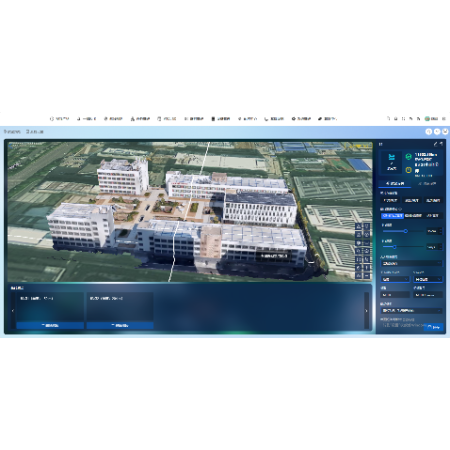Click the right carousel arrow in bottom panel
The width and height of the screenshot is (450, 450).
coord(366,311)
